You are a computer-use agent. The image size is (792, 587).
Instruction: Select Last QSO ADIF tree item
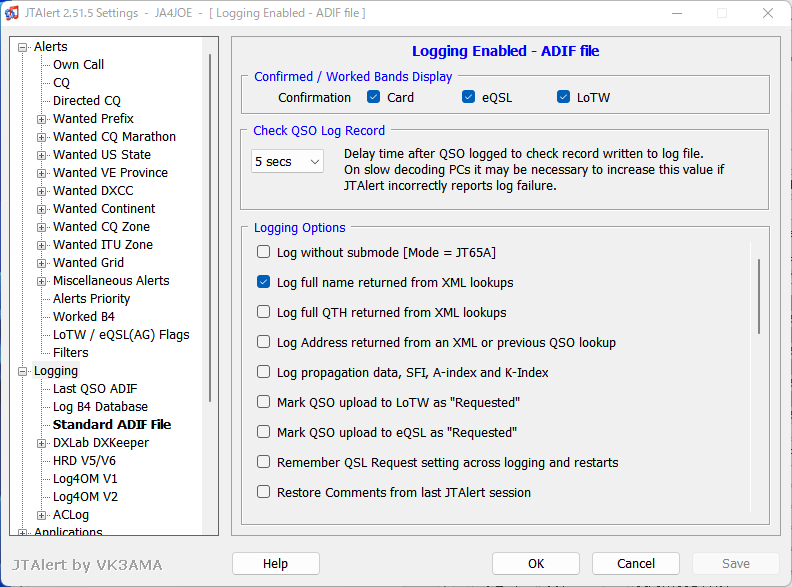(x=95, y=389)
